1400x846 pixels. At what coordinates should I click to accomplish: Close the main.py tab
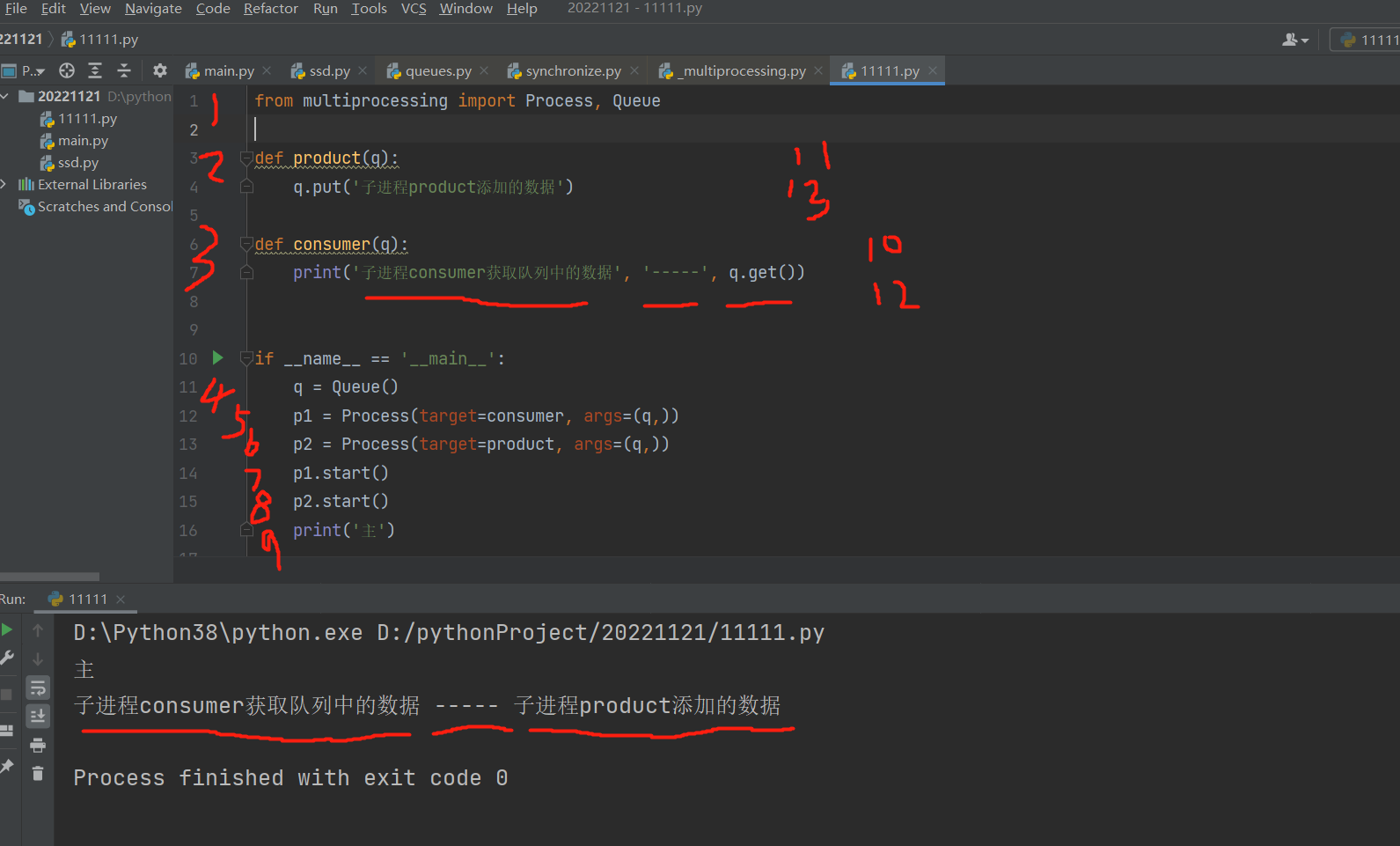[x=267, y=70]
